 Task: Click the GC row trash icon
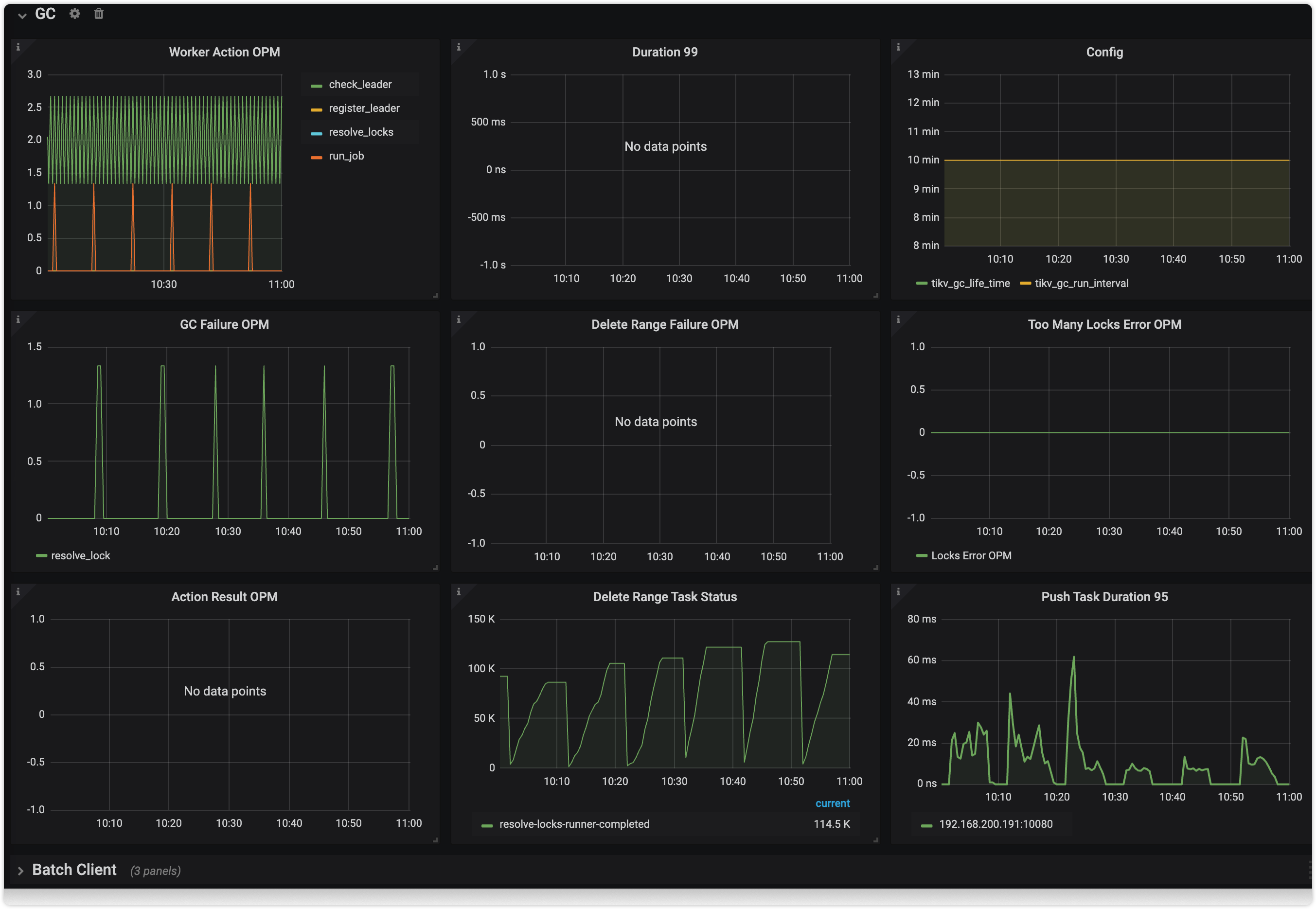[99, 14]
